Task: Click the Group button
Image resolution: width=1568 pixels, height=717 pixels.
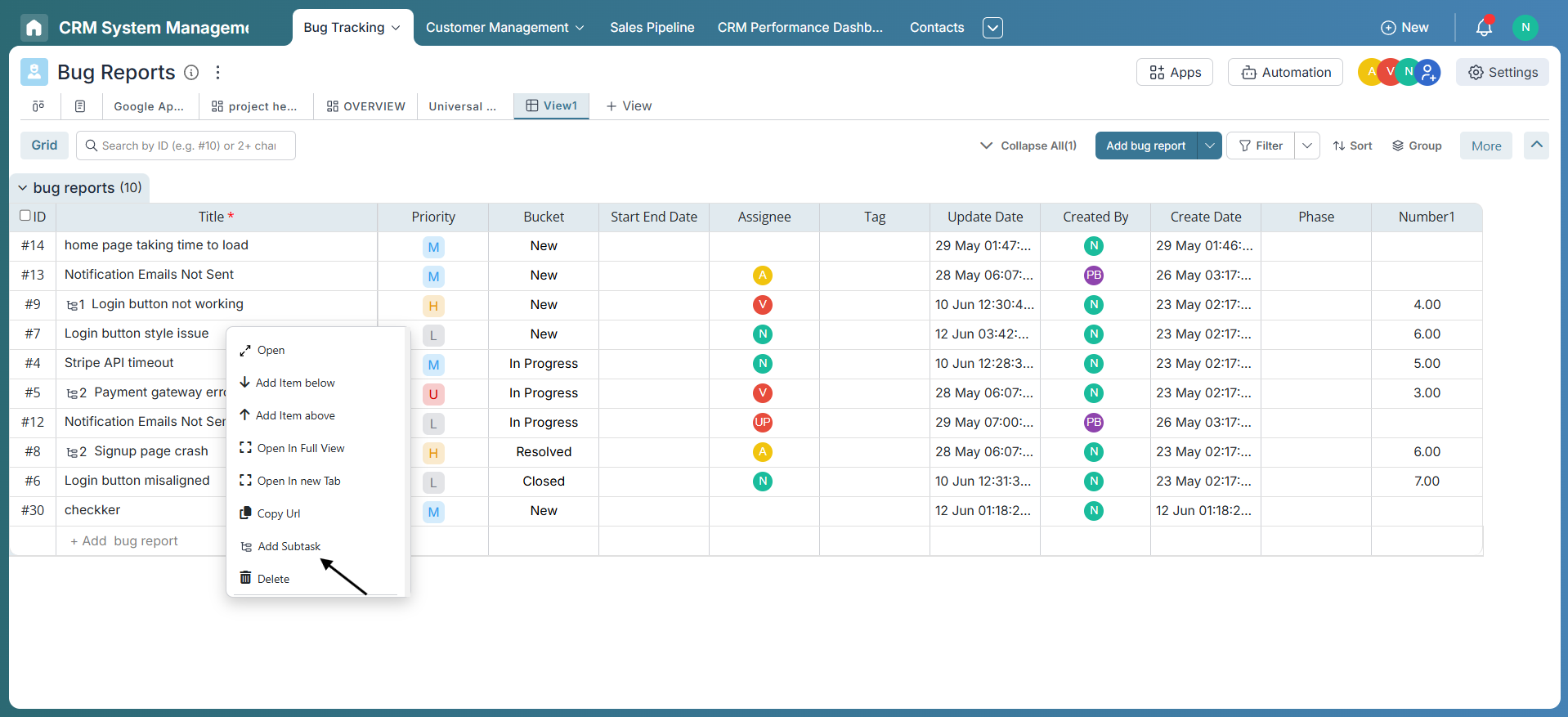Action: (1417, 146)
